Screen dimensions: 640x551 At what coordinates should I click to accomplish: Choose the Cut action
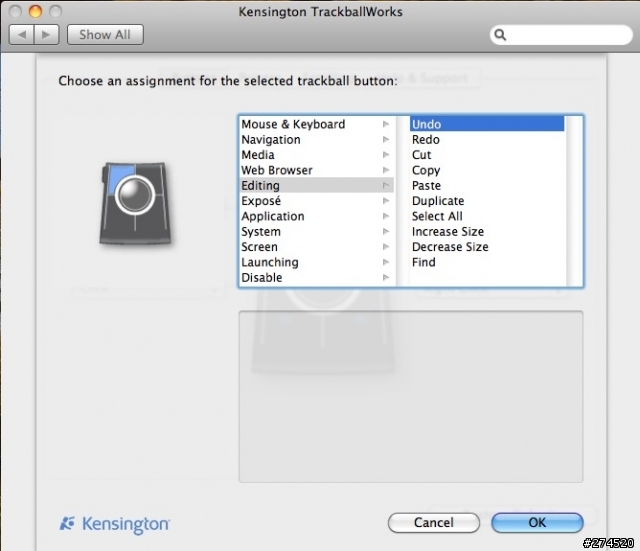487,155
